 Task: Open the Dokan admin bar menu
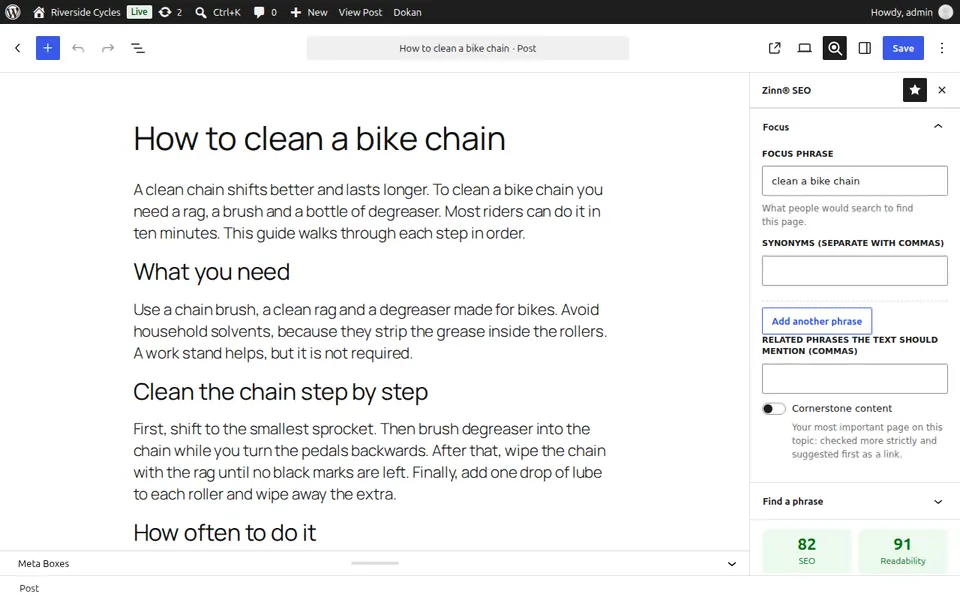point(407,12)
